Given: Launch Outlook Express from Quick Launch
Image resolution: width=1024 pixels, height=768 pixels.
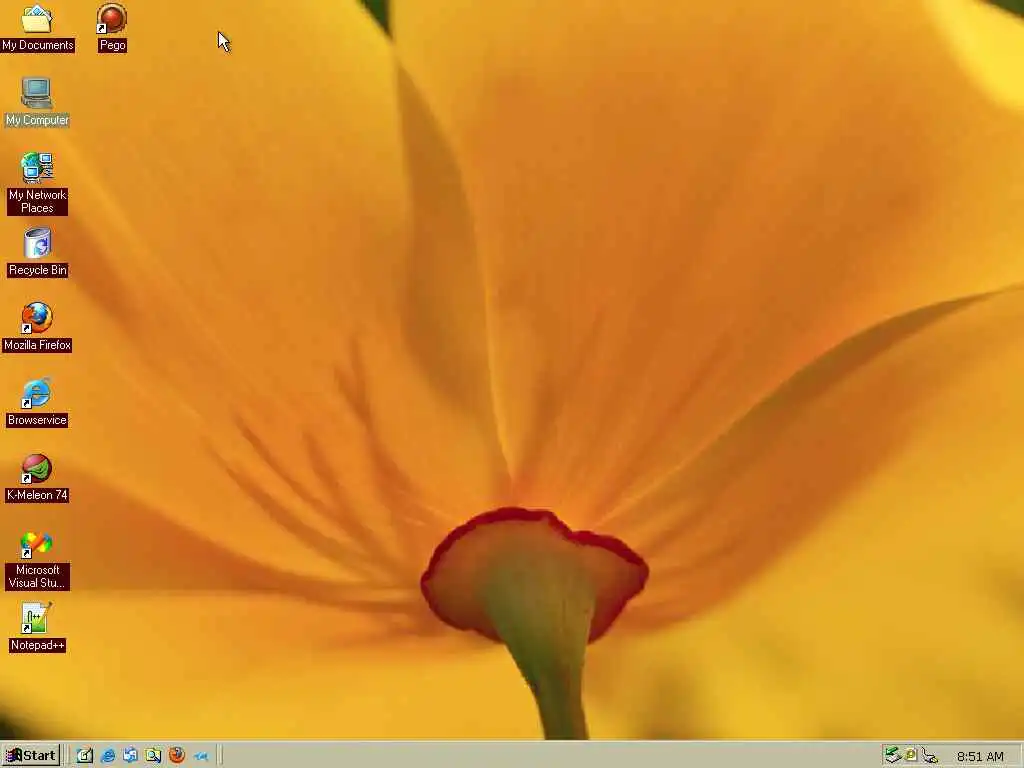Looking at the screenshot, I should [131, 756].
